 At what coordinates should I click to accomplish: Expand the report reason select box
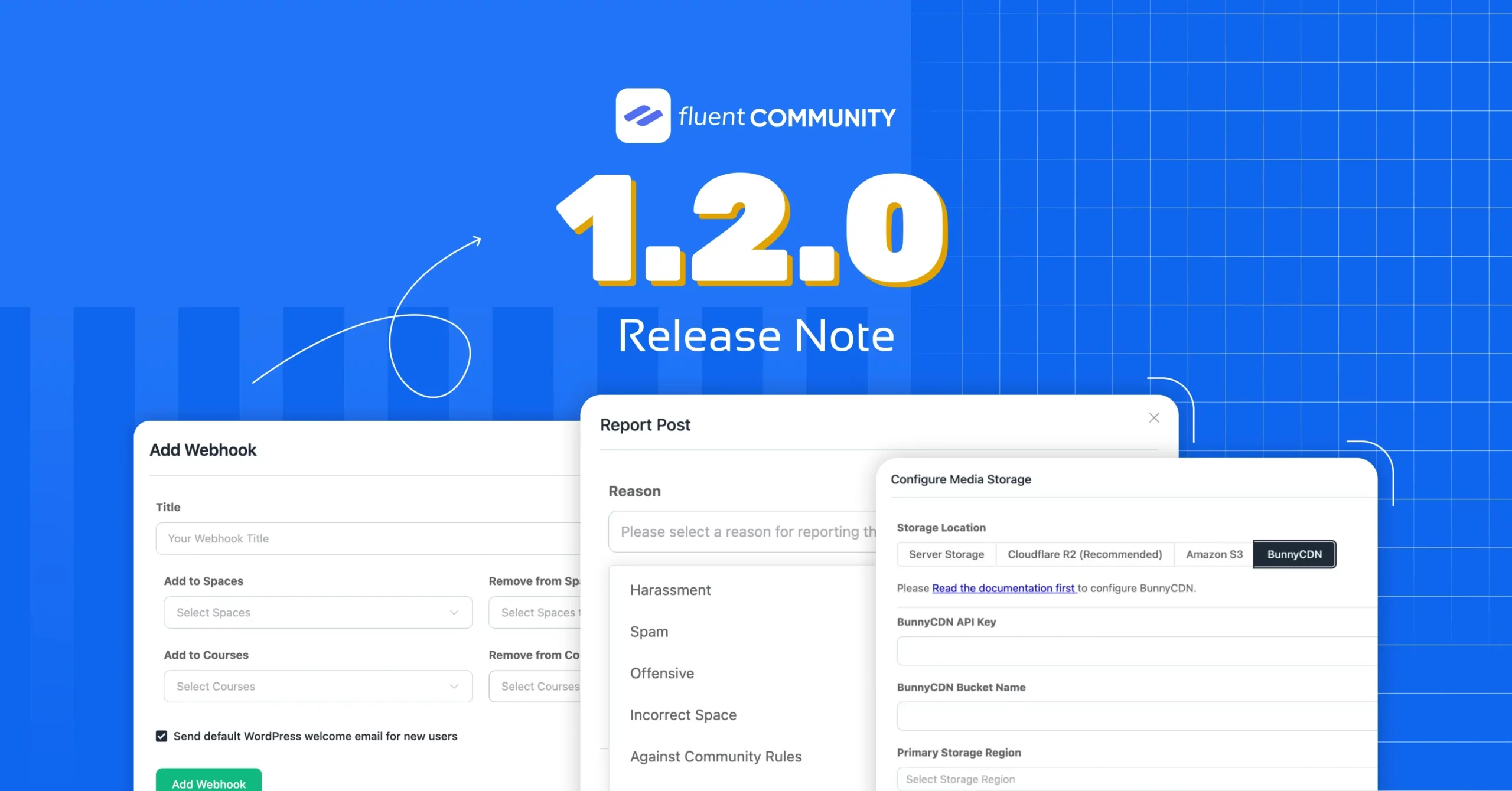coord(742,532)
